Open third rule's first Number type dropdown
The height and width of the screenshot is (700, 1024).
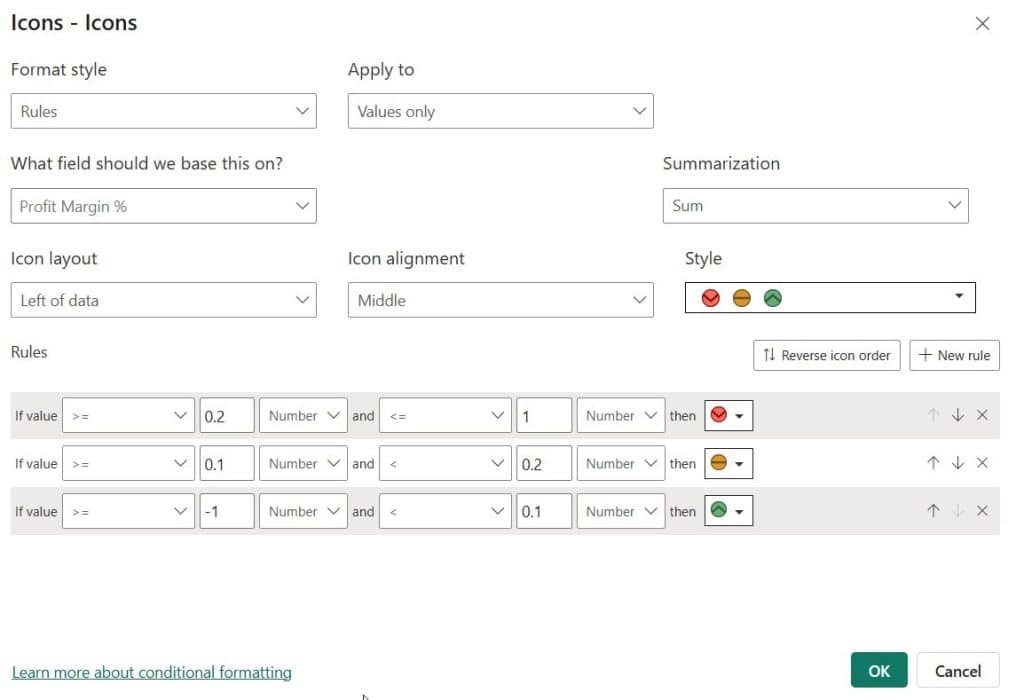(x=303, y=511)
